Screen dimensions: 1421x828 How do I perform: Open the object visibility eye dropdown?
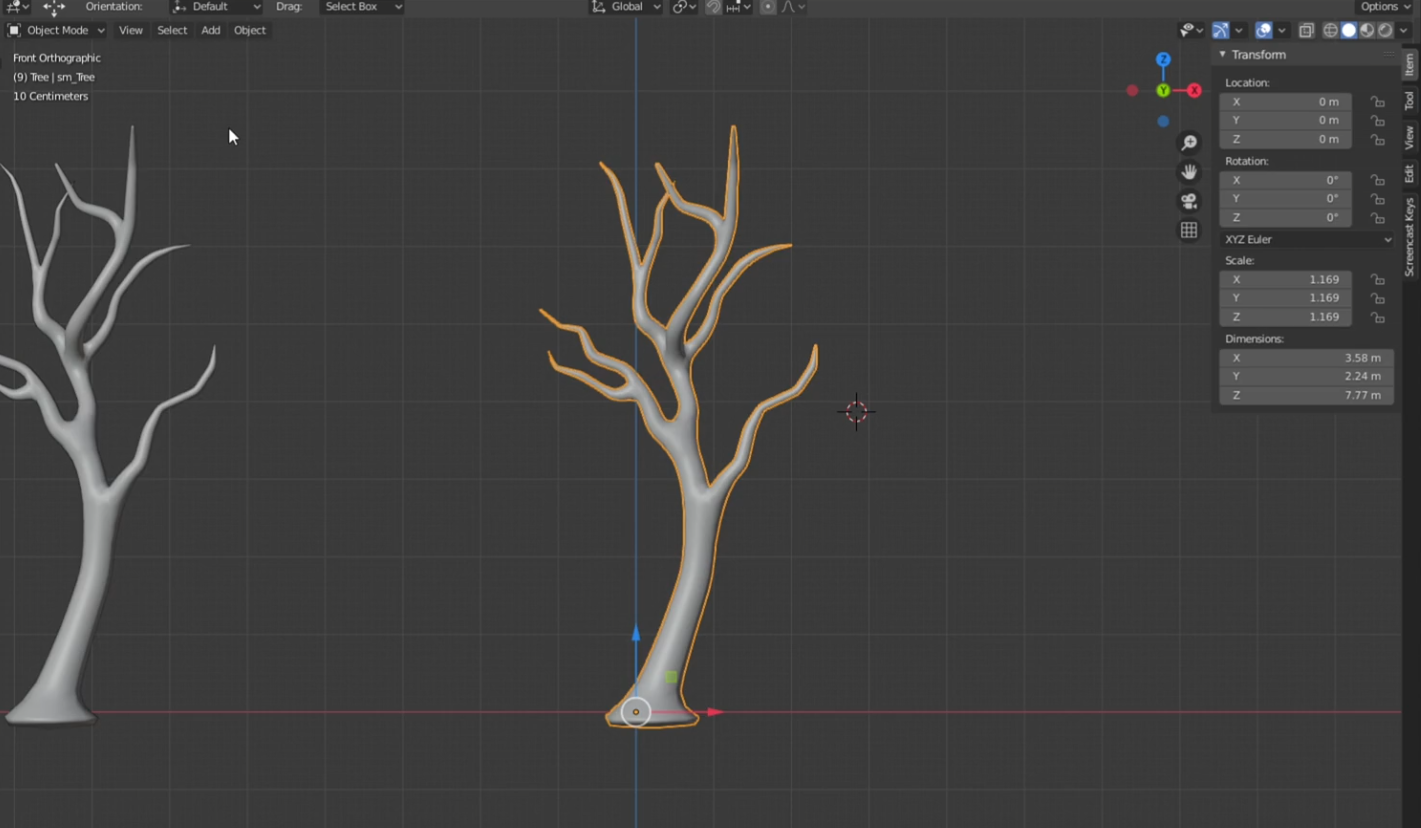click(1191, 30)
